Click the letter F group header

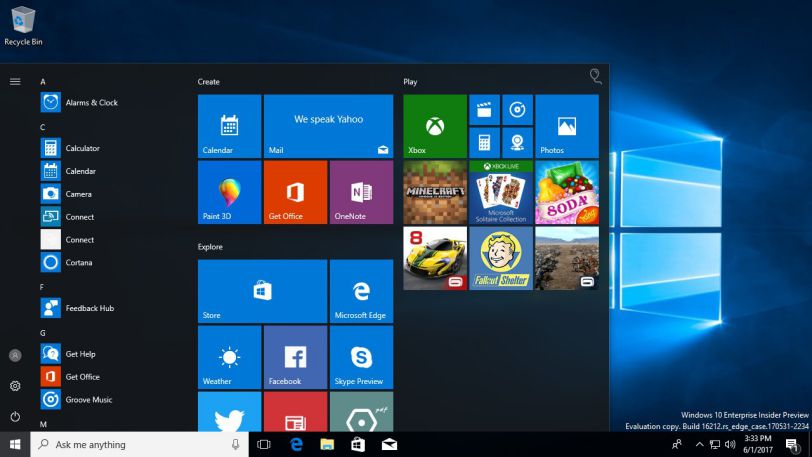(42, 287)
